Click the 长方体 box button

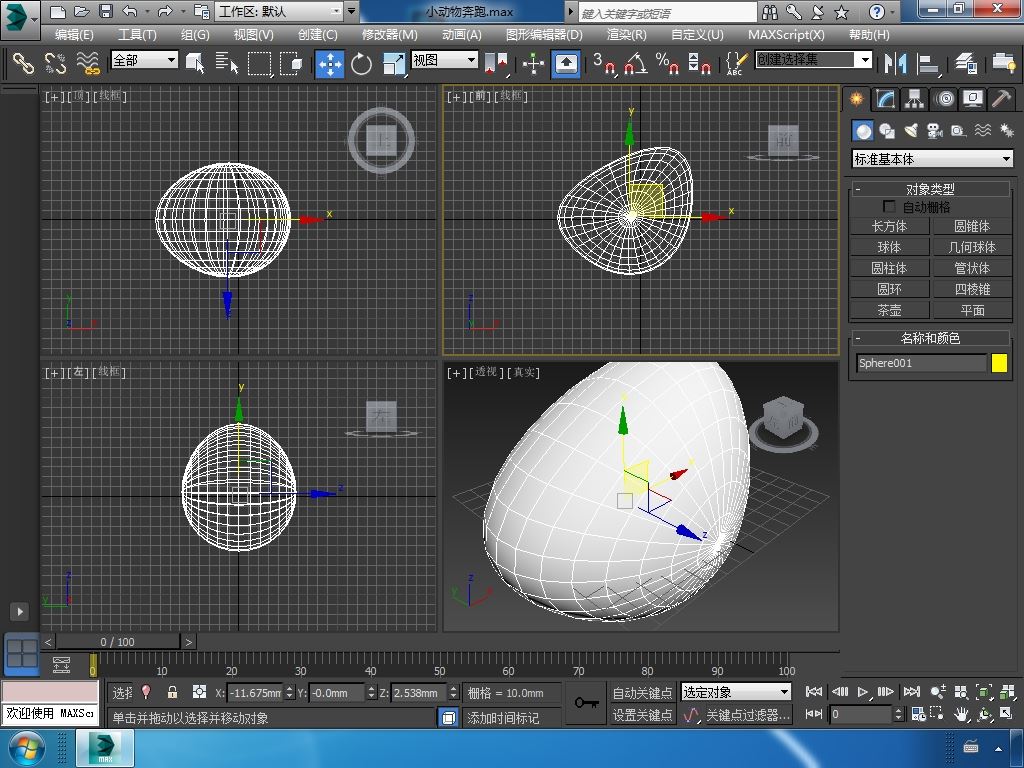pos(889,226)
